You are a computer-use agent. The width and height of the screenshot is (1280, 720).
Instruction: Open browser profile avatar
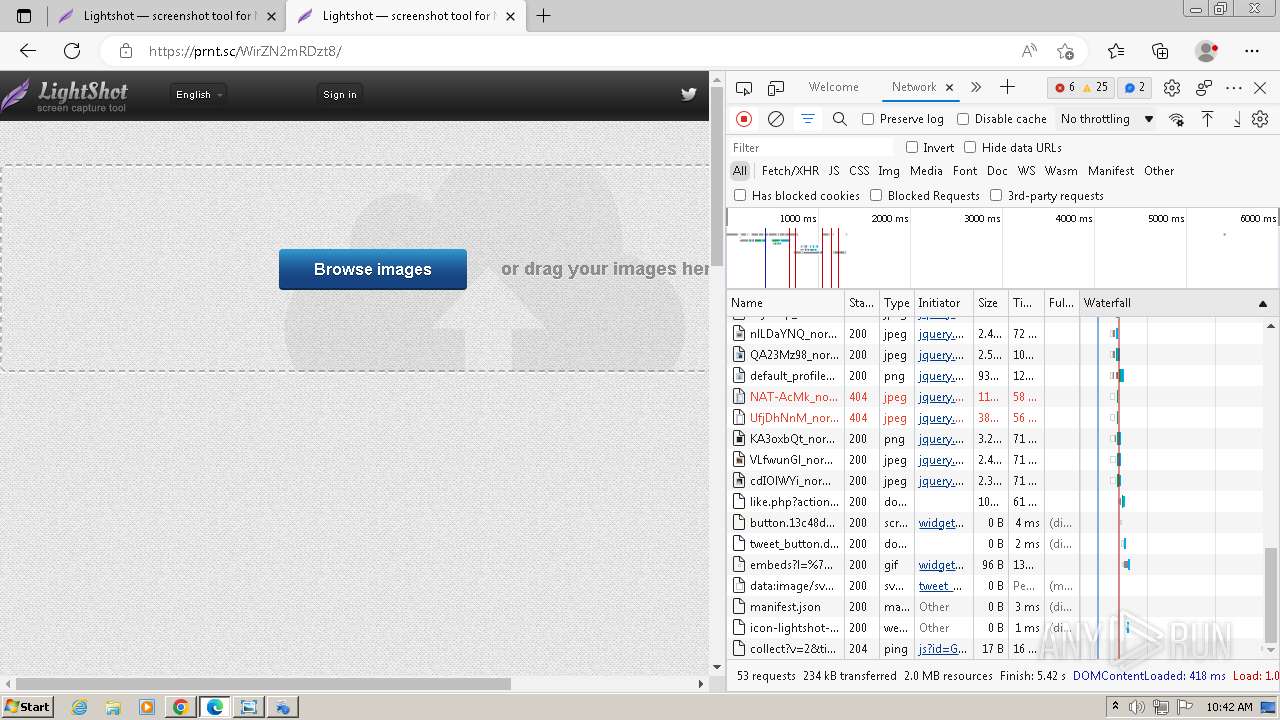point(1206,51)
